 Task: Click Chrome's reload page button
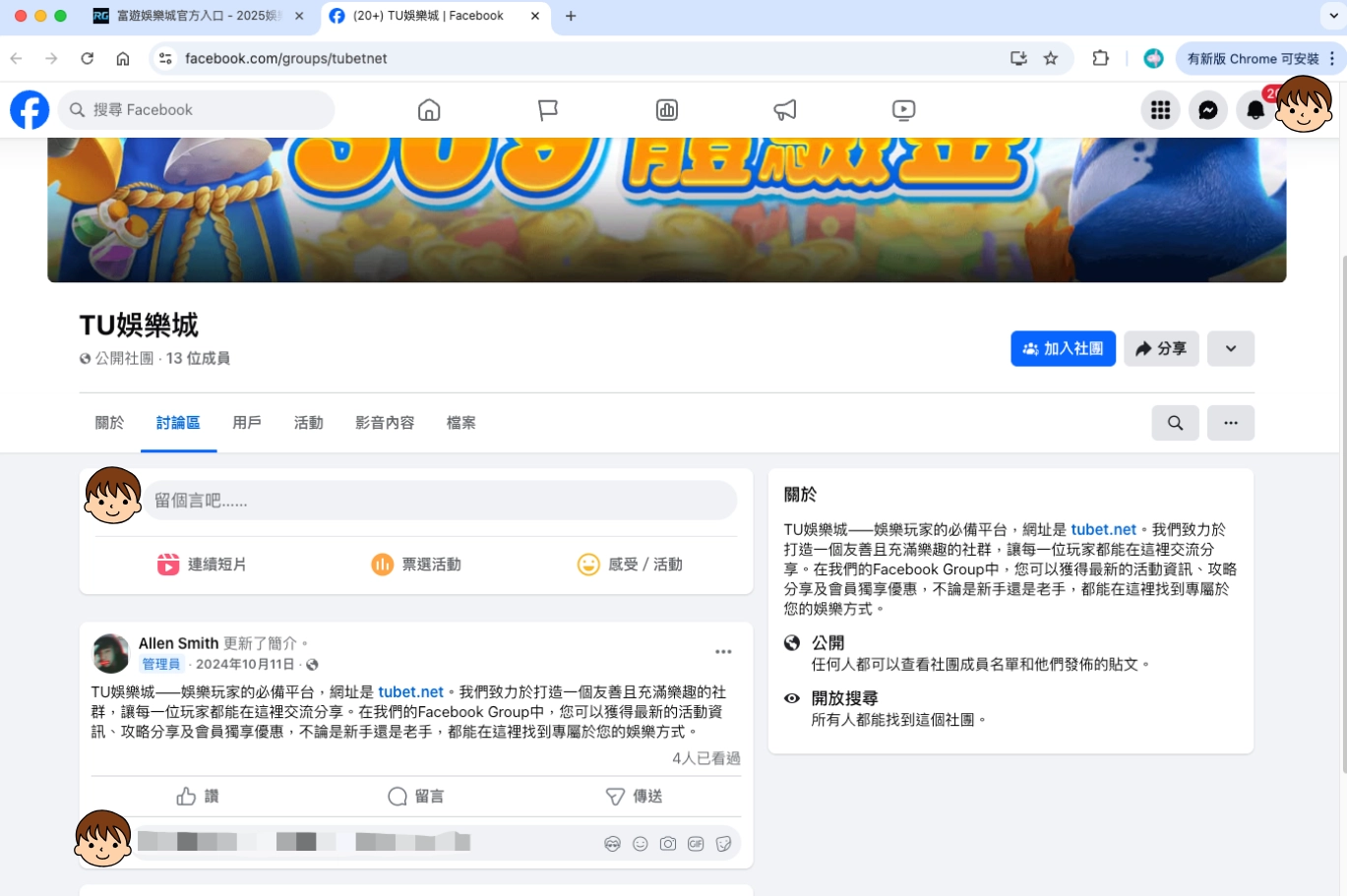(88, 59)
